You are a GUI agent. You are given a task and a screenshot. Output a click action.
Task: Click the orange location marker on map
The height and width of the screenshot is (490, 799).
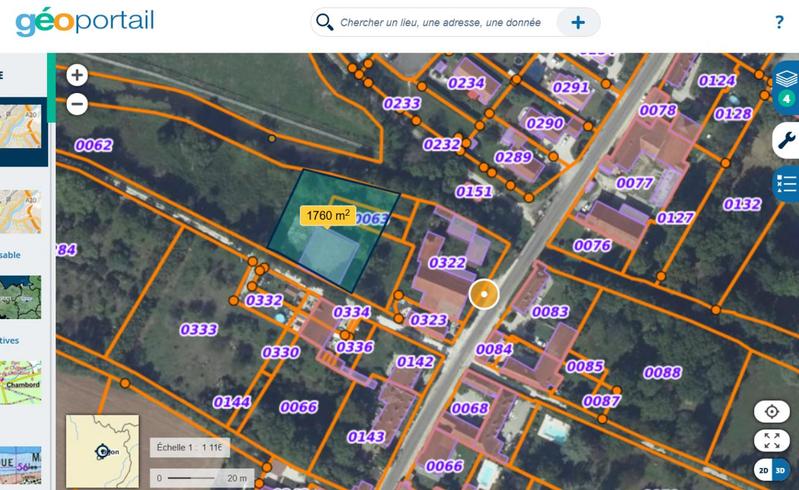click(484, 294)
